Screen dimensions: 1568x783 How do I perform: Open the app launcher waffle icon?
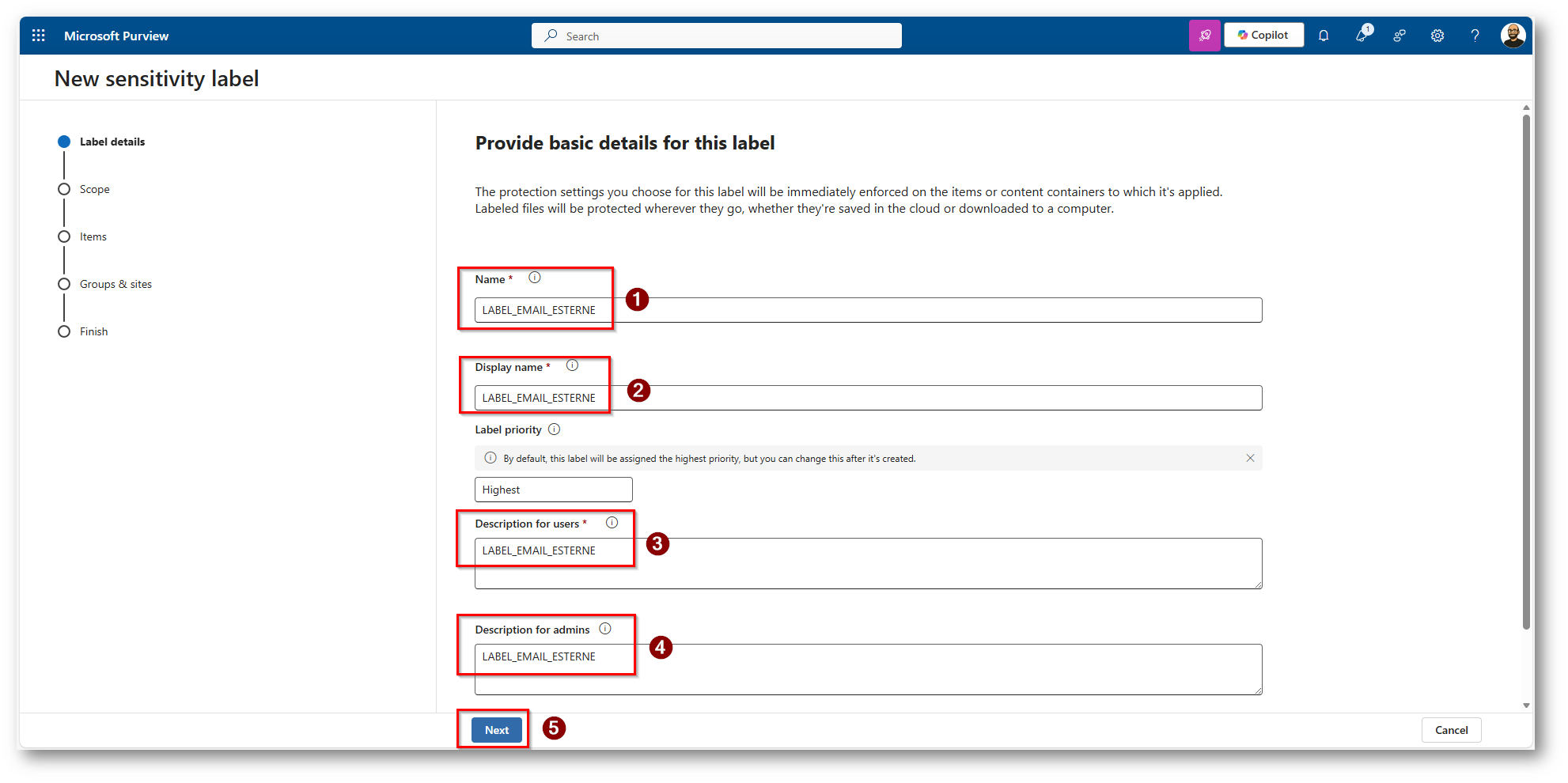pyautogui.click(x=38, y=36)
